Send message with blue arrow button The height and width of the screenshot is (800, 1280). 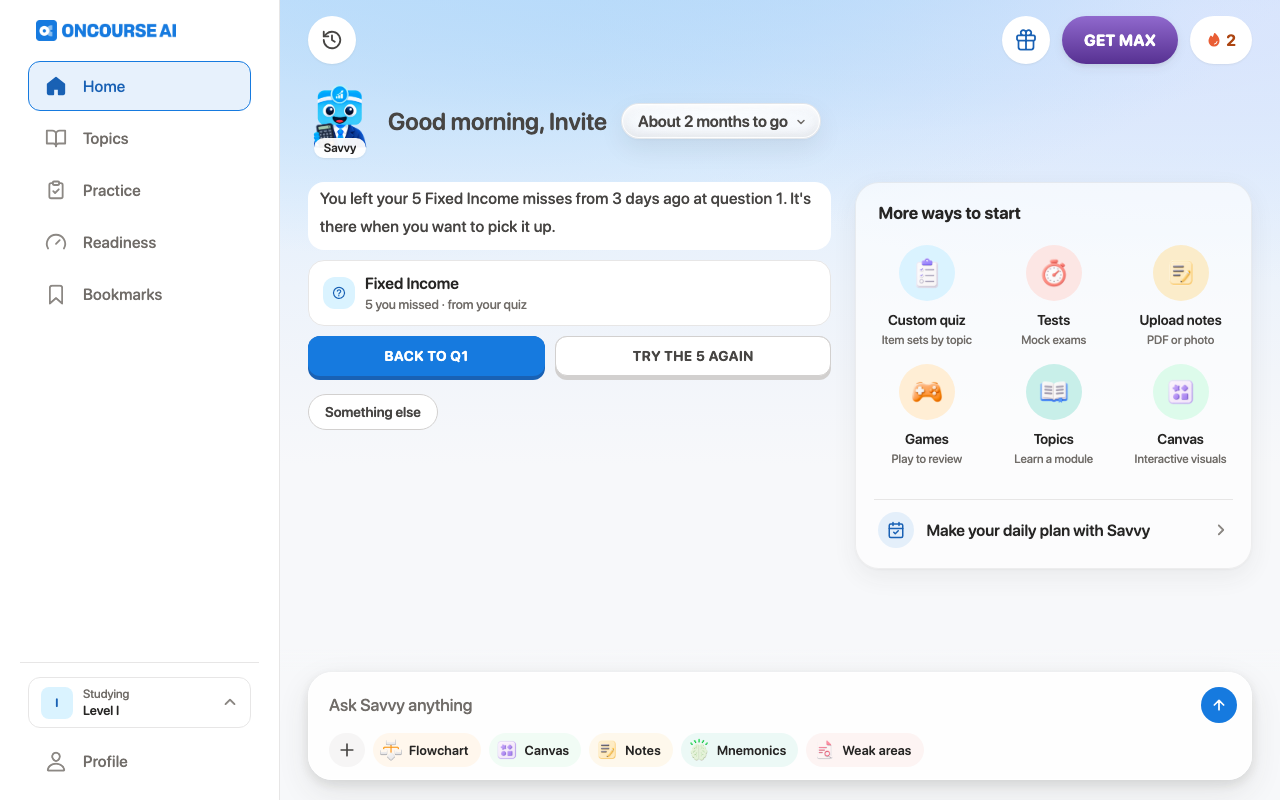[x=1219, y=705]
